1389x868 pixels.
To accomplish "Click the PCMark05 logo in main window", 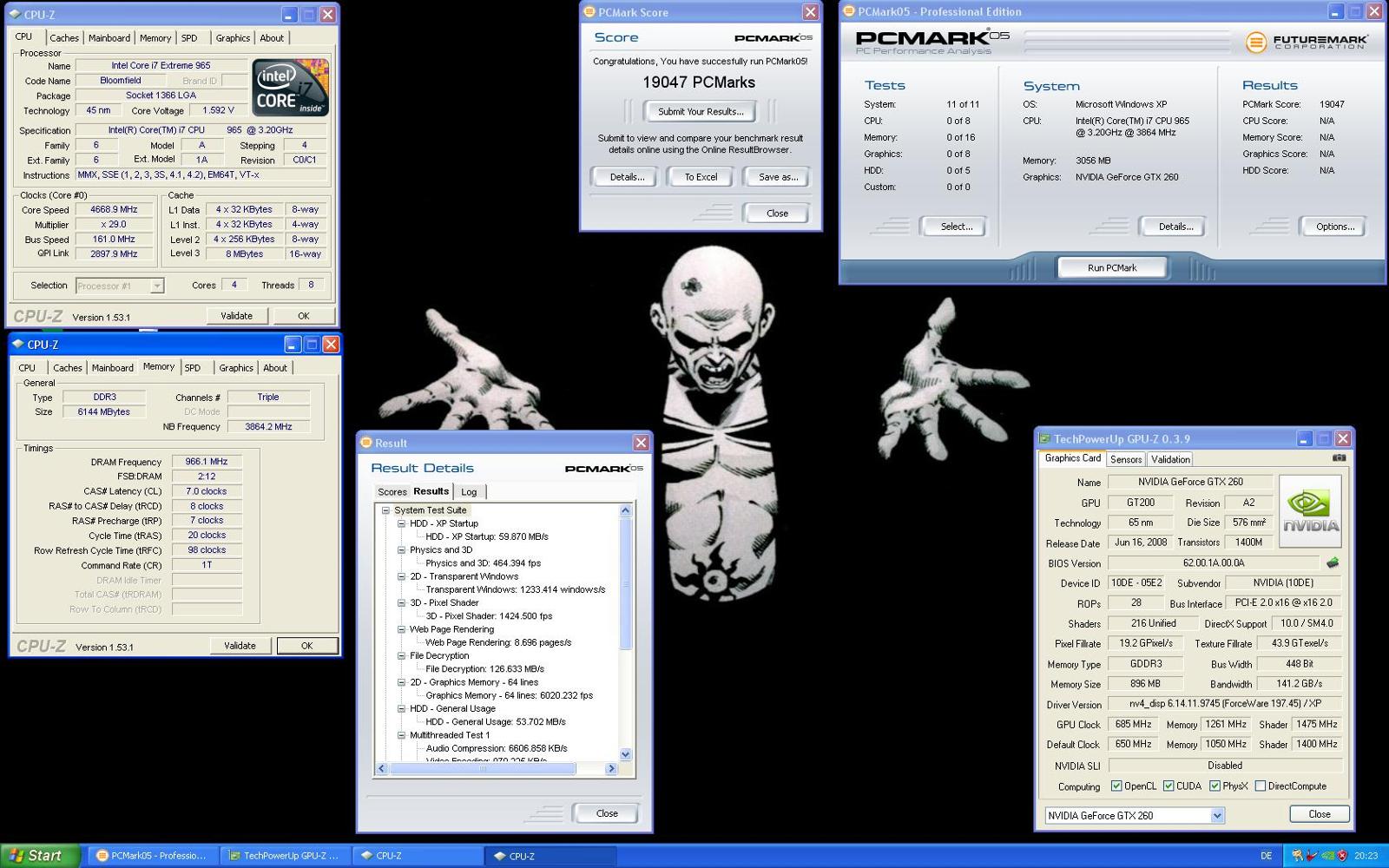I will point(932,41).
